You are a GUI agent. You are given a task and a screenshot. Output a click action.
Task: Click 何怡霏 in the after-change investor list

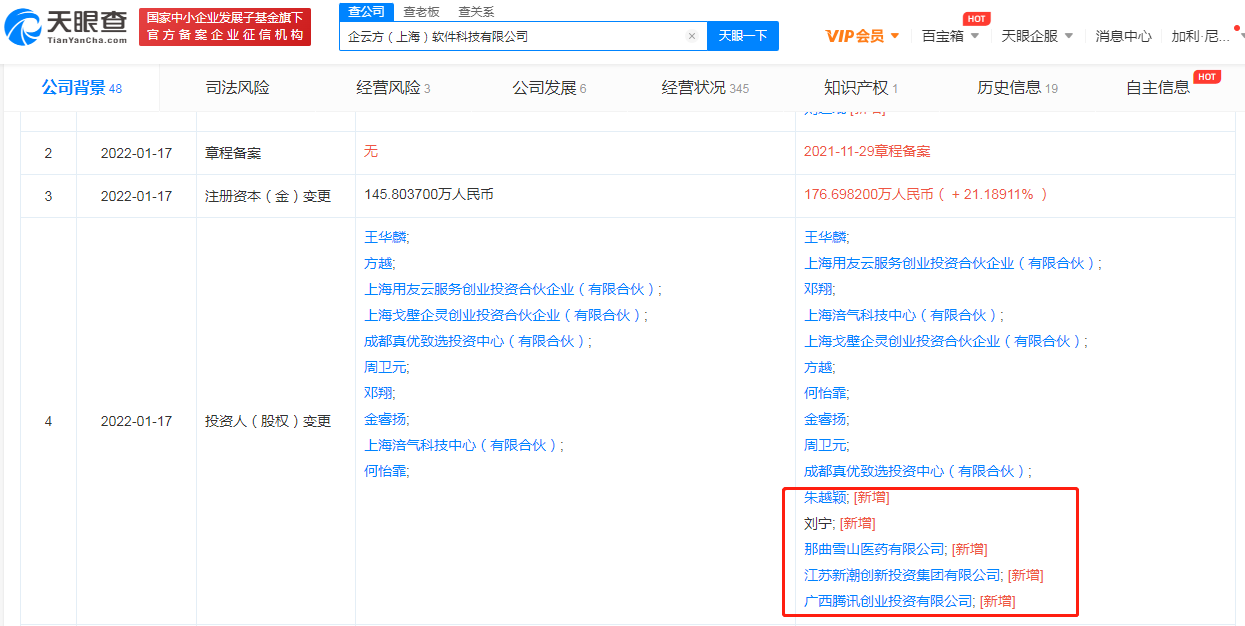click(x=826, y=393)
